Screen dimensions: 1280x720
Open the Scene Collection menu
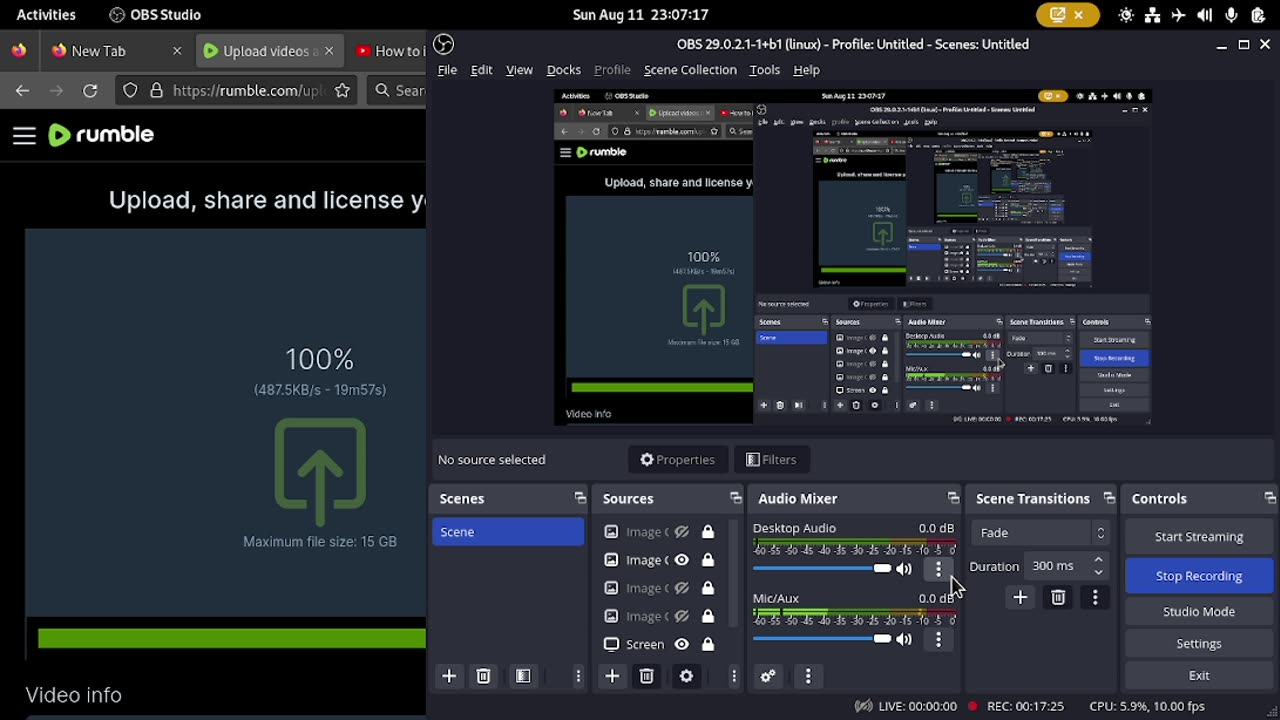pyautogui.click(x=690, y=70)
